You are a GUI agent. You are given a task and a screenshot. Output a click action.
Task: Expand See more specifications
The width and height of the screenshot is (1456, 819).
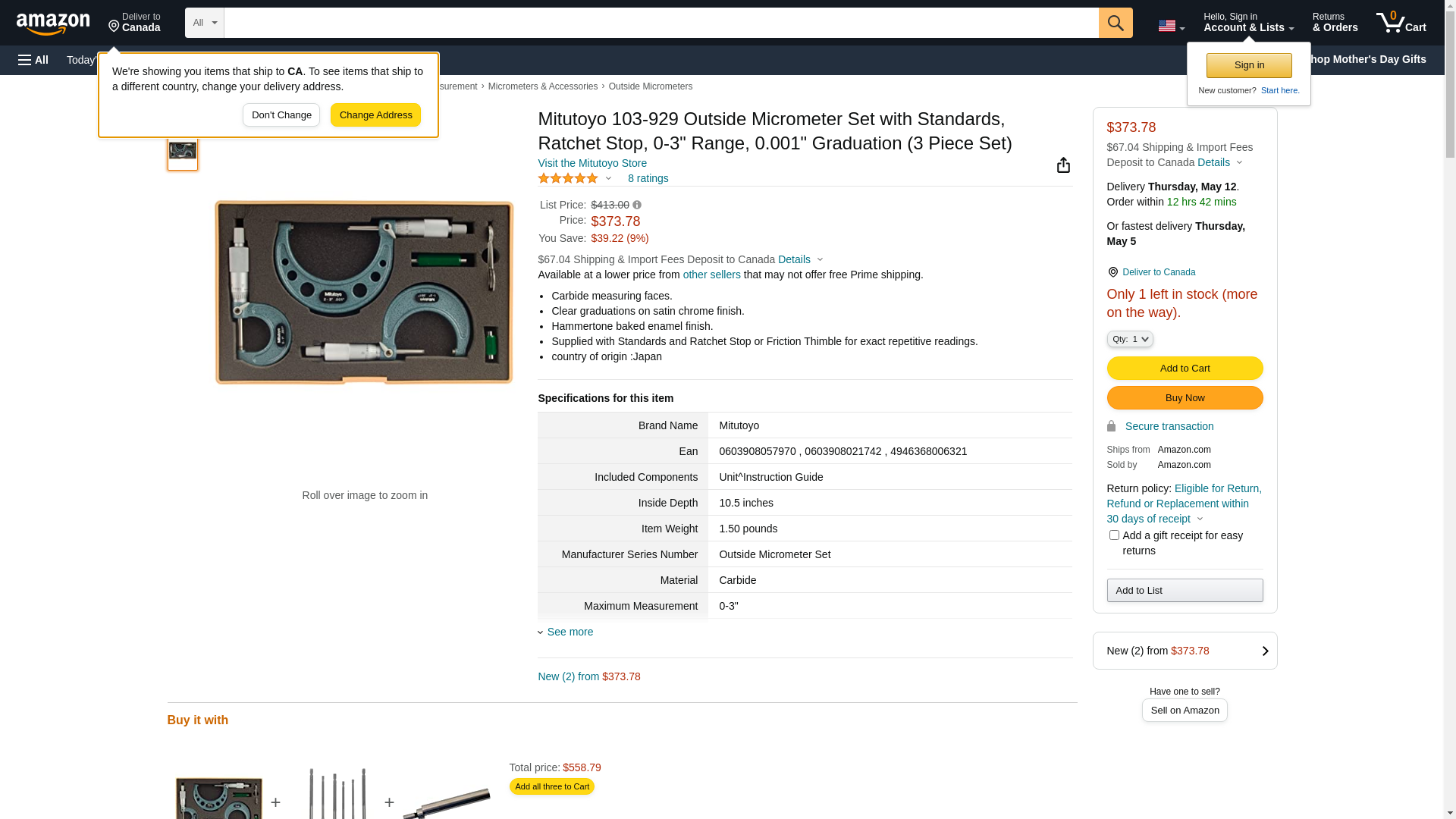tap(570, 632)
